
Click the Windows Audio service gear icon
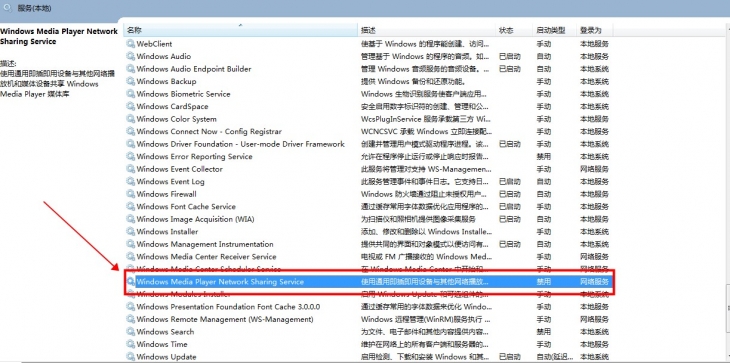point(130,56)
